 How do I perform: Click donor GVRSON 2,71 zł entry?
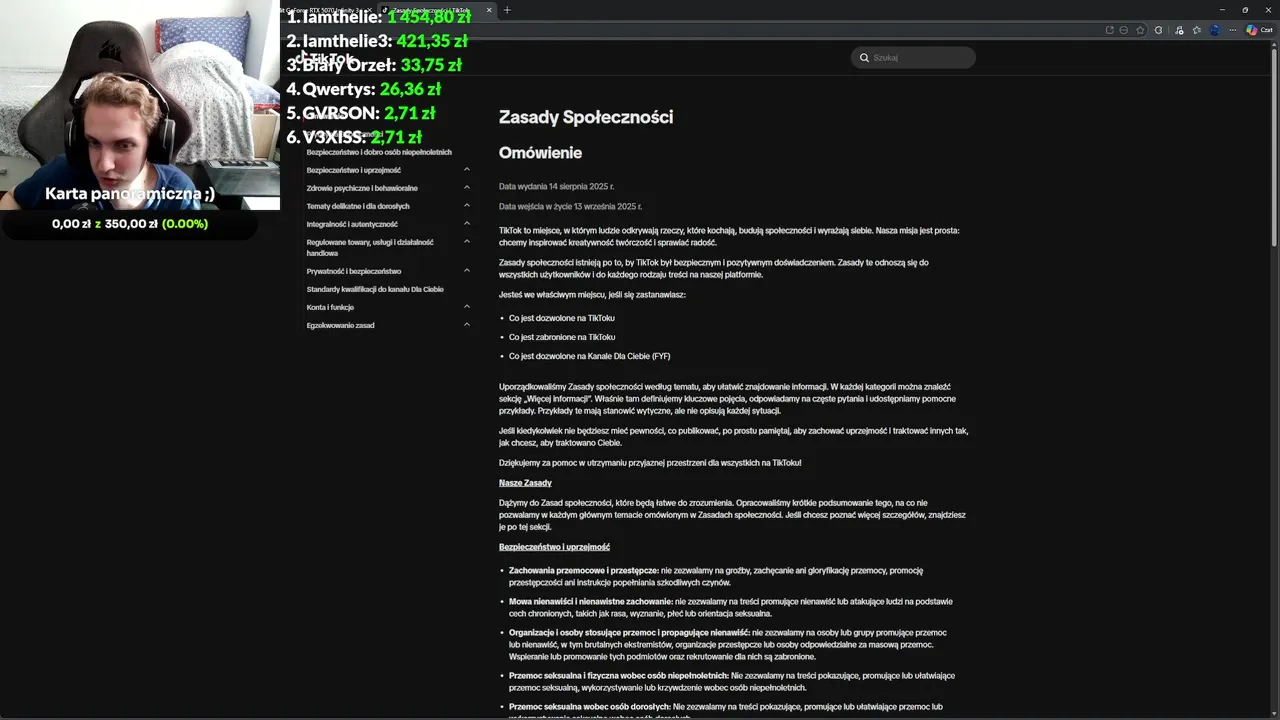pyautogui.click(x=360, y=113)
